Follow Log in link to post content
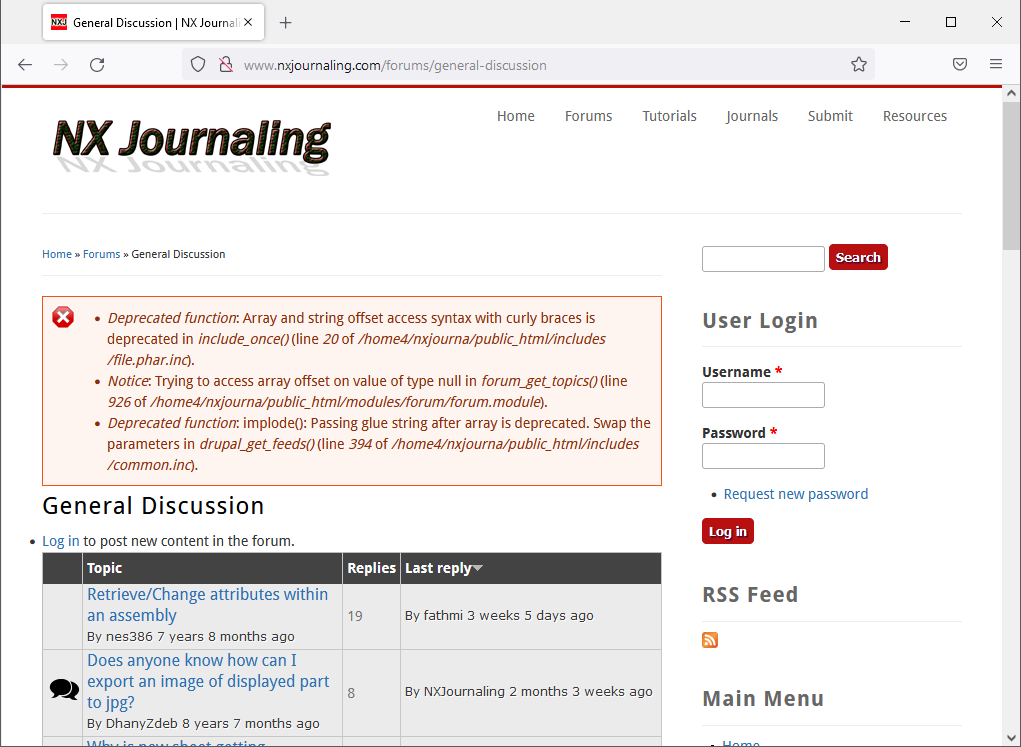This screenshot has width=1021, height=747. click(x=61, y=541)
